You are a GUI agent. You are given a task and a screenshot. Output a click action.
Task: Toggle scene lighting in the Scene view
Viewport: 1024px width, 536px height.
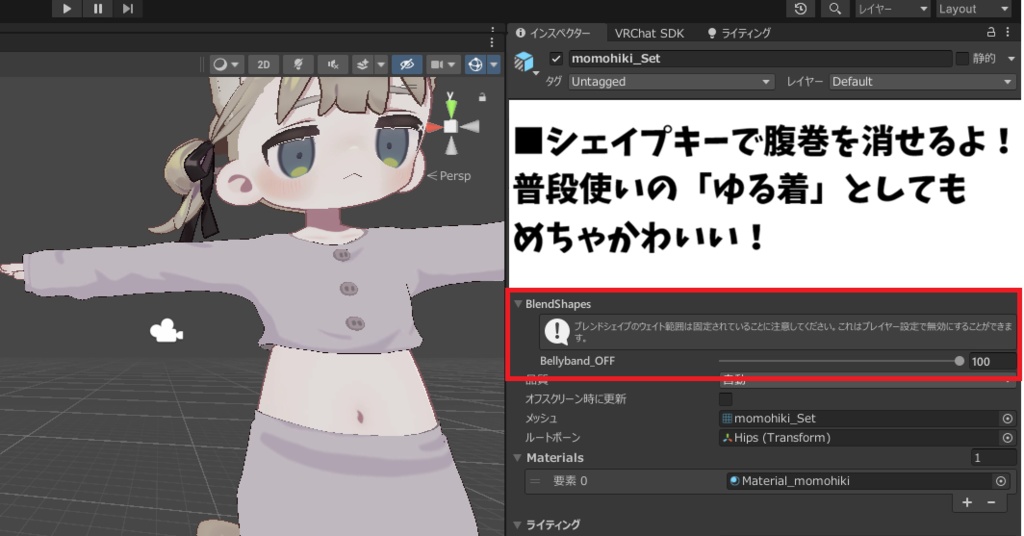(298, 64)
